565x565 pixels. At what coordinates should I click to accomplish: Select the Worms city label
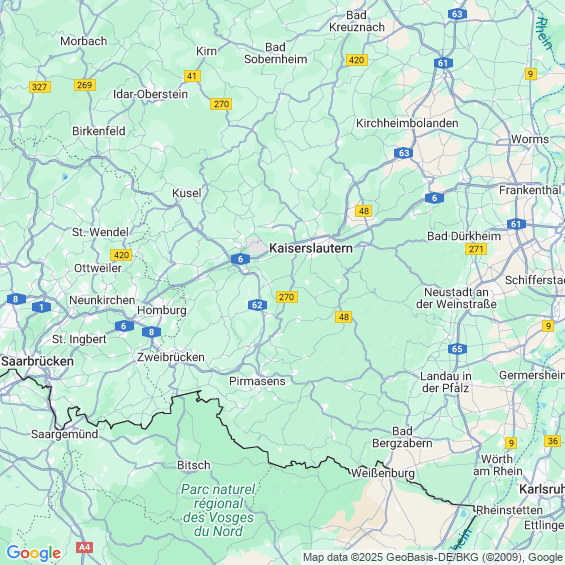[x=530, y=139]
